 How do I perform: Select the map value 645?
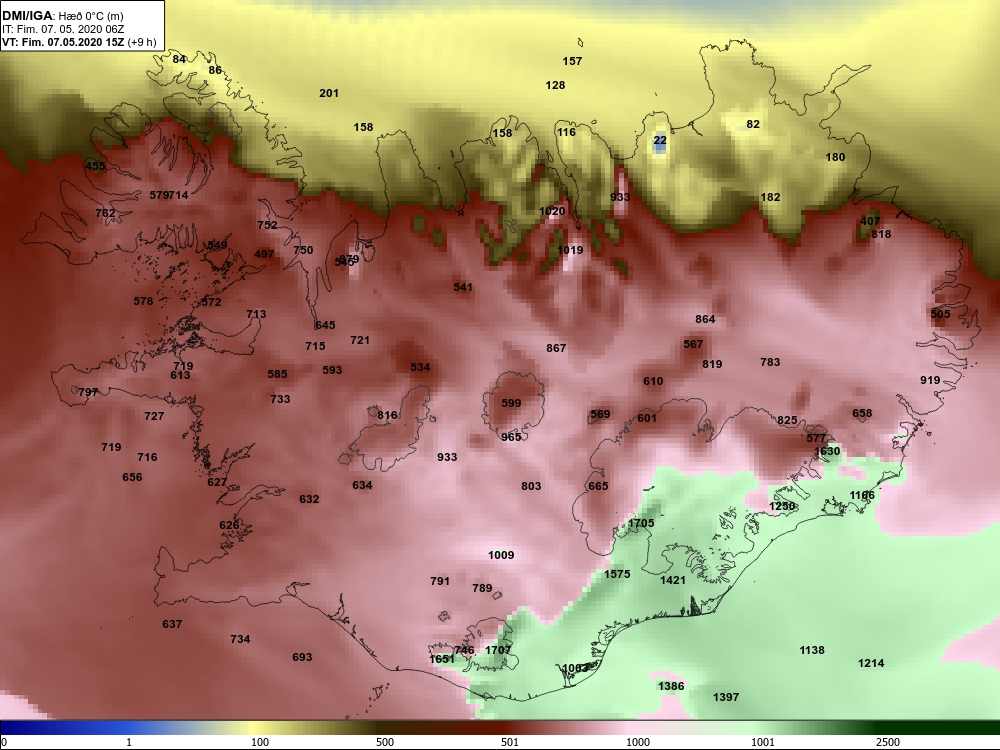(x=325, y=325)
